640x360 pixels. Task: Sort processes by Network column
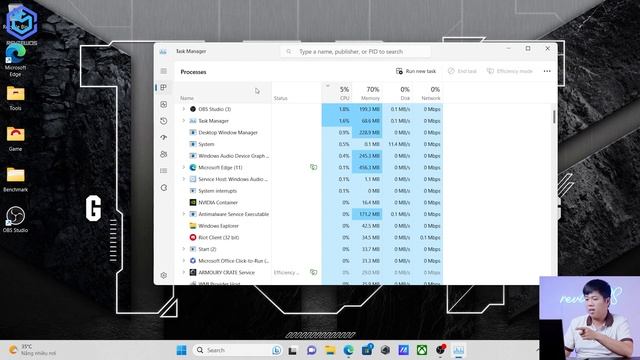tap(428, 93)
